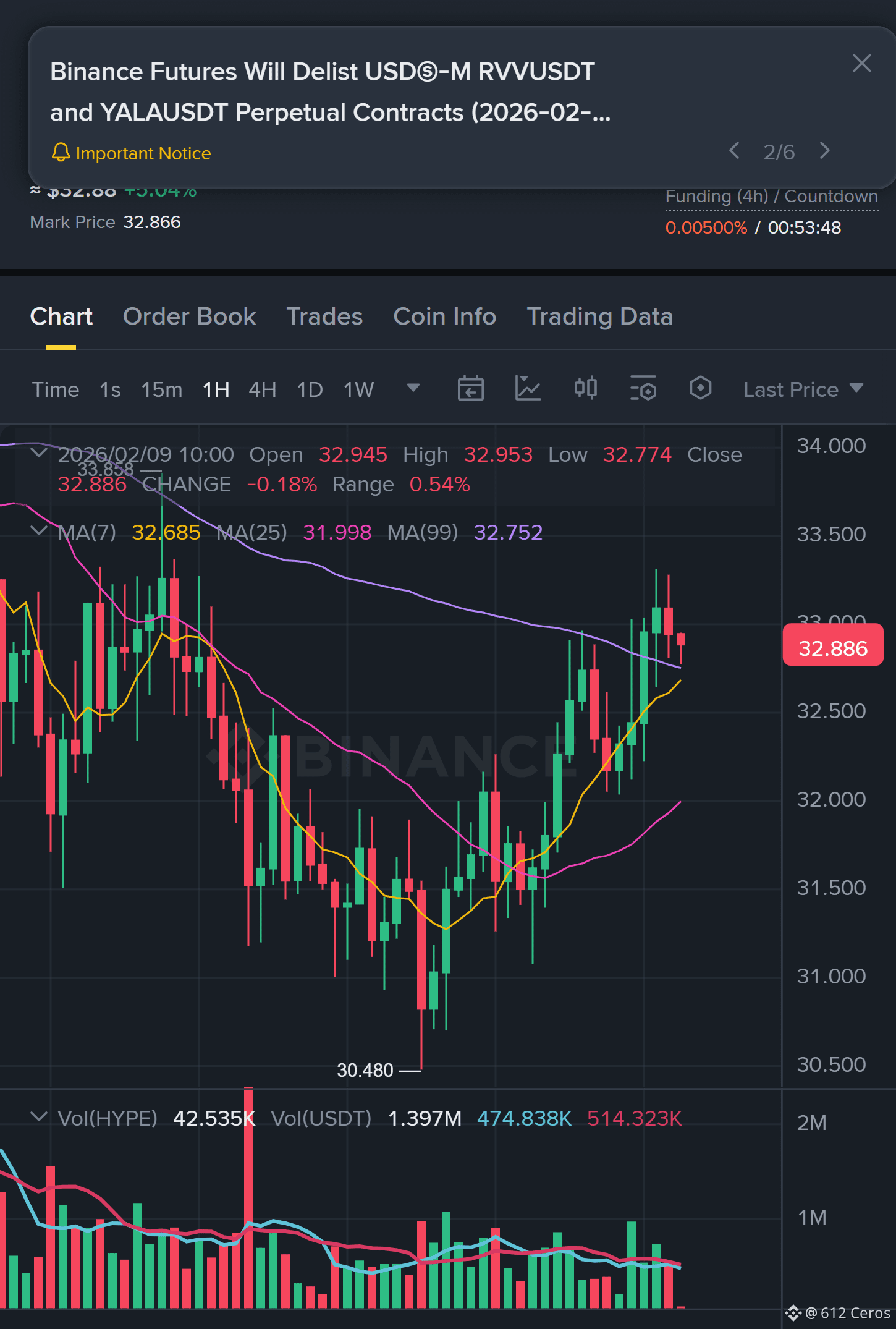Switch to the 1D time interval
Screen dimensions: 896x1329
click(310, 389)
